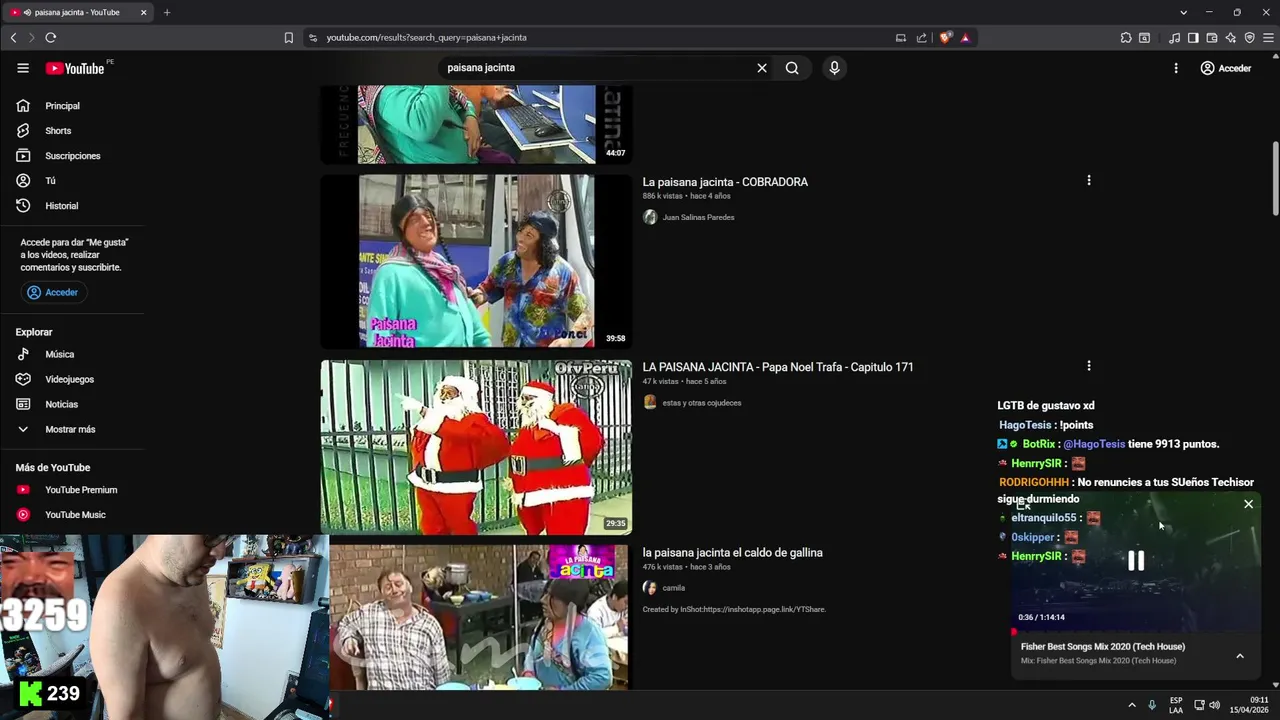Open Leo AI sparkle icon
1280x720 pixels.
pyautogui.click(x=1231, y=38)
